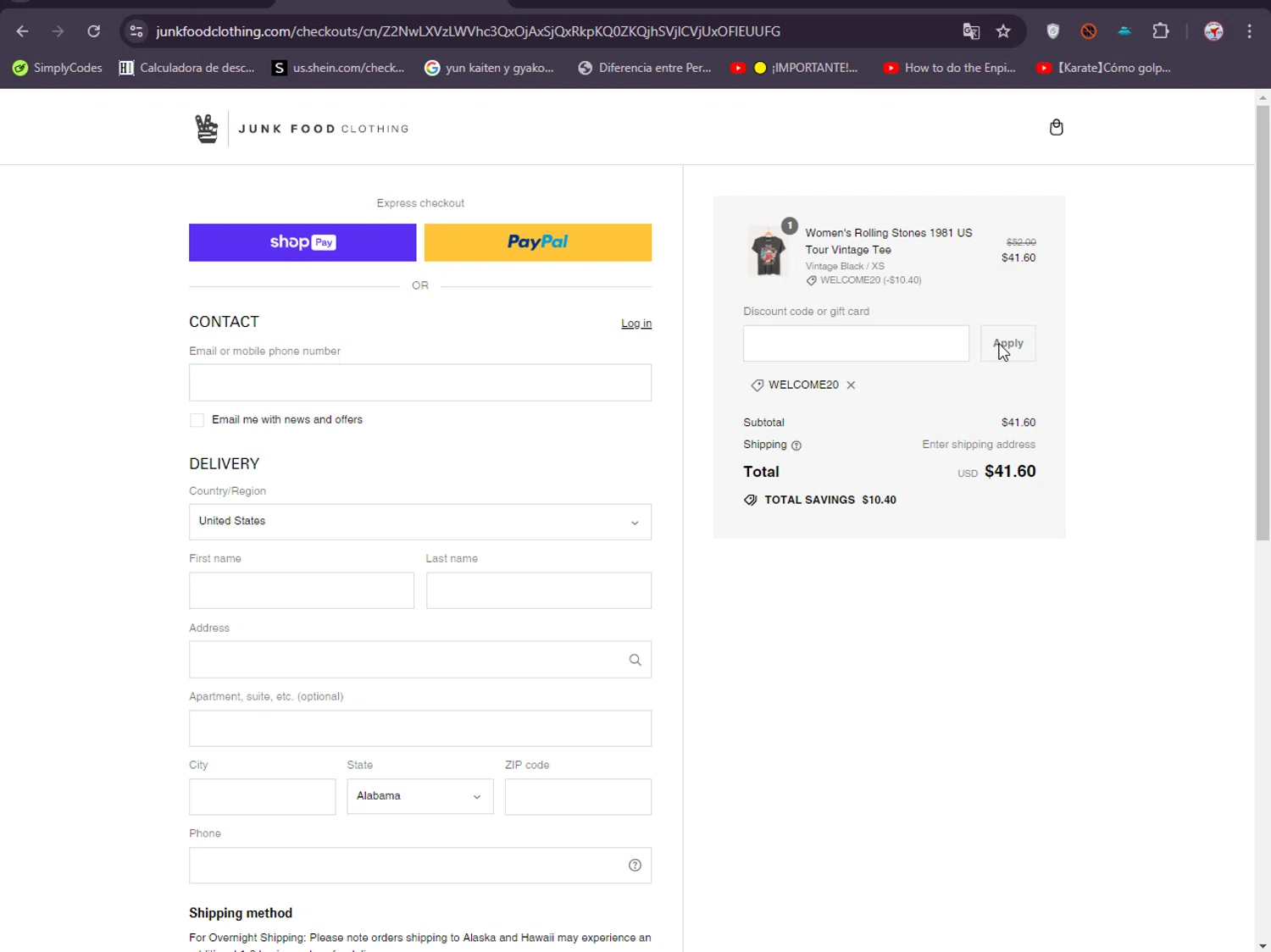Focus the ZIP code field
The width and height of the screenshot is (1271, 952).
point(578,797)
